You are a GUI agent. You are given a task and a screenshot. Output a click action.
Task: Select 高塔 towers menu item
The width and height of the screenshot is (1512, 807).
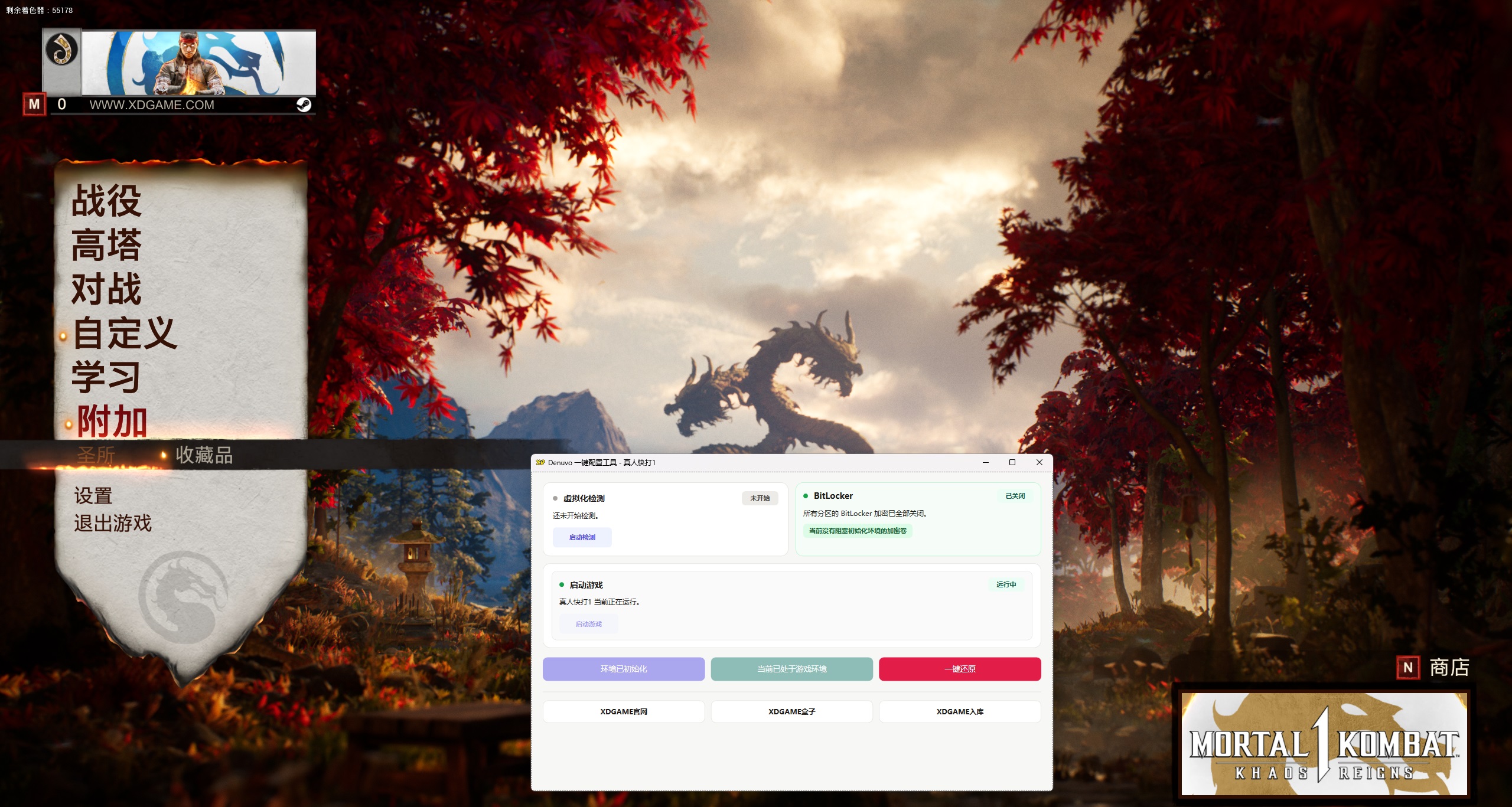pyautogui.click(x=106, y=245)
